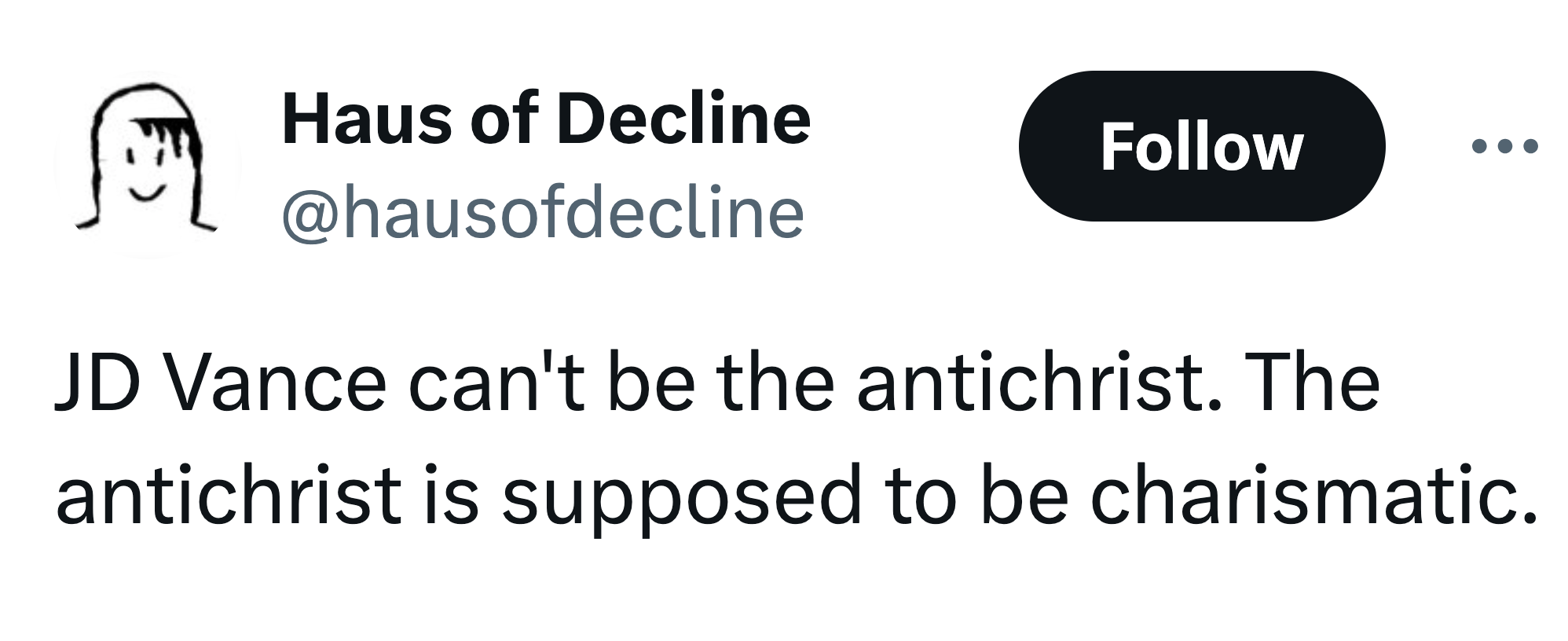The height and width of the screenshot is (641, 1568).
Task: Click the middle dot of the more menu
Action: pos(1504,146)
